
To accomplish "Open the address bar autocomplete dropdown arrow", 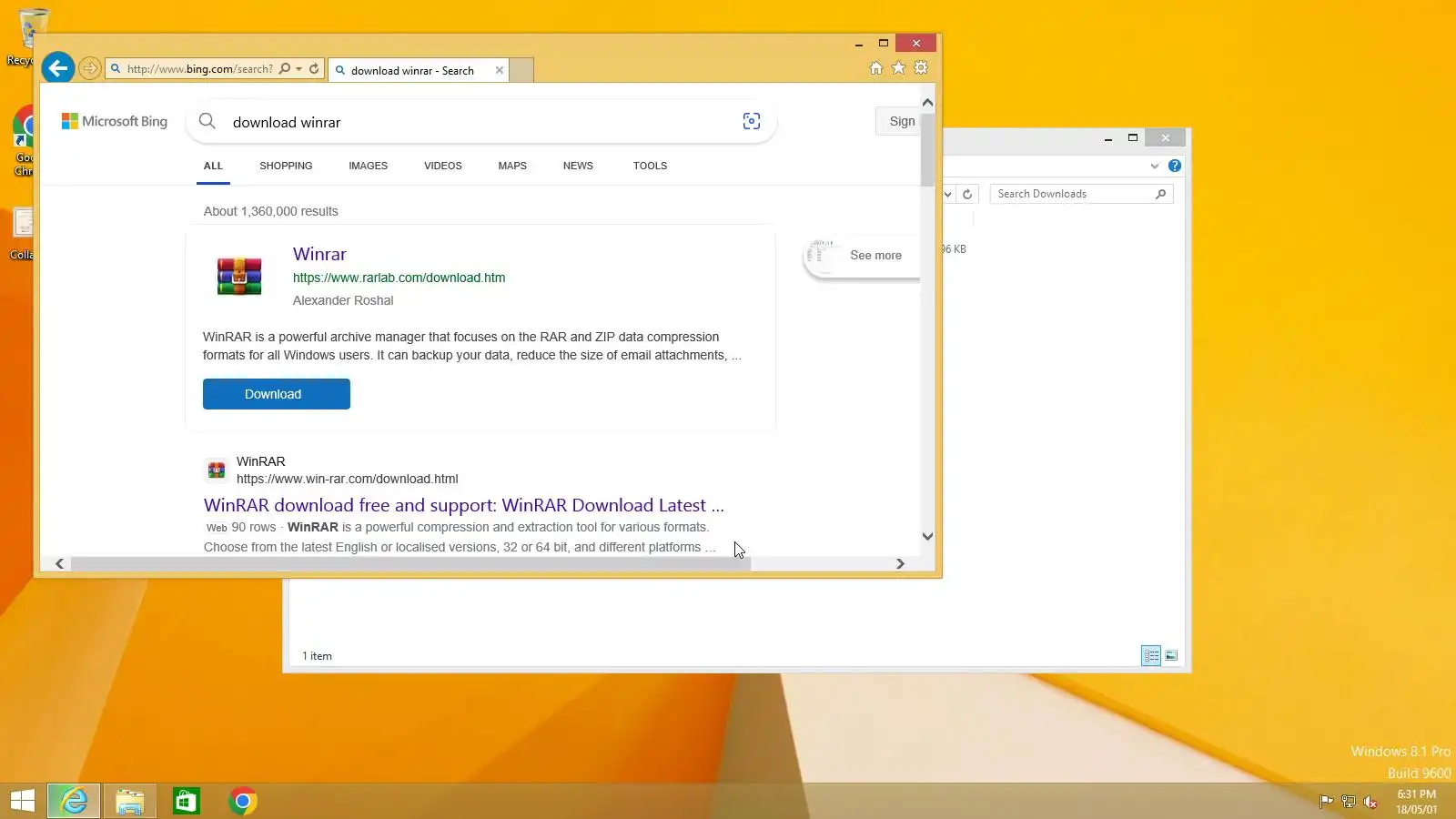I will 298,69.
